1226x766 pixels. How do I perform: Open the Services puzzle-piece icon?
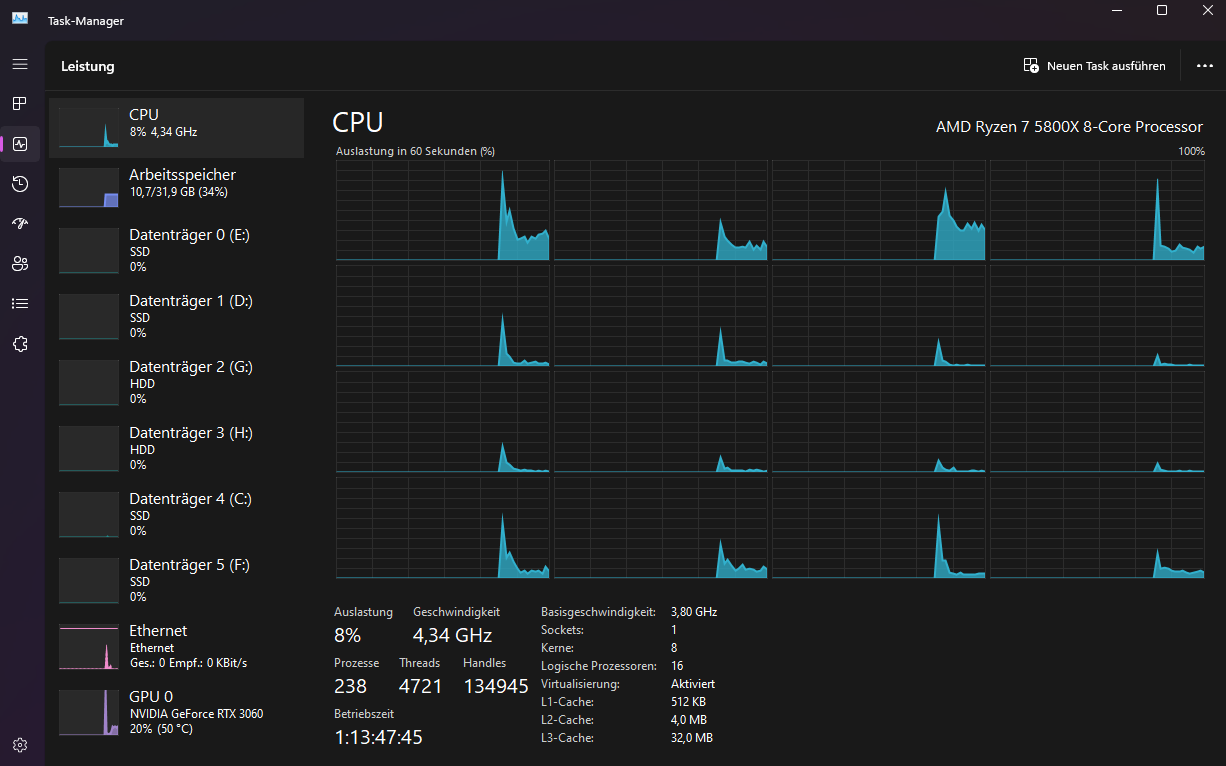pyautogui.click(x=20, y=344)
